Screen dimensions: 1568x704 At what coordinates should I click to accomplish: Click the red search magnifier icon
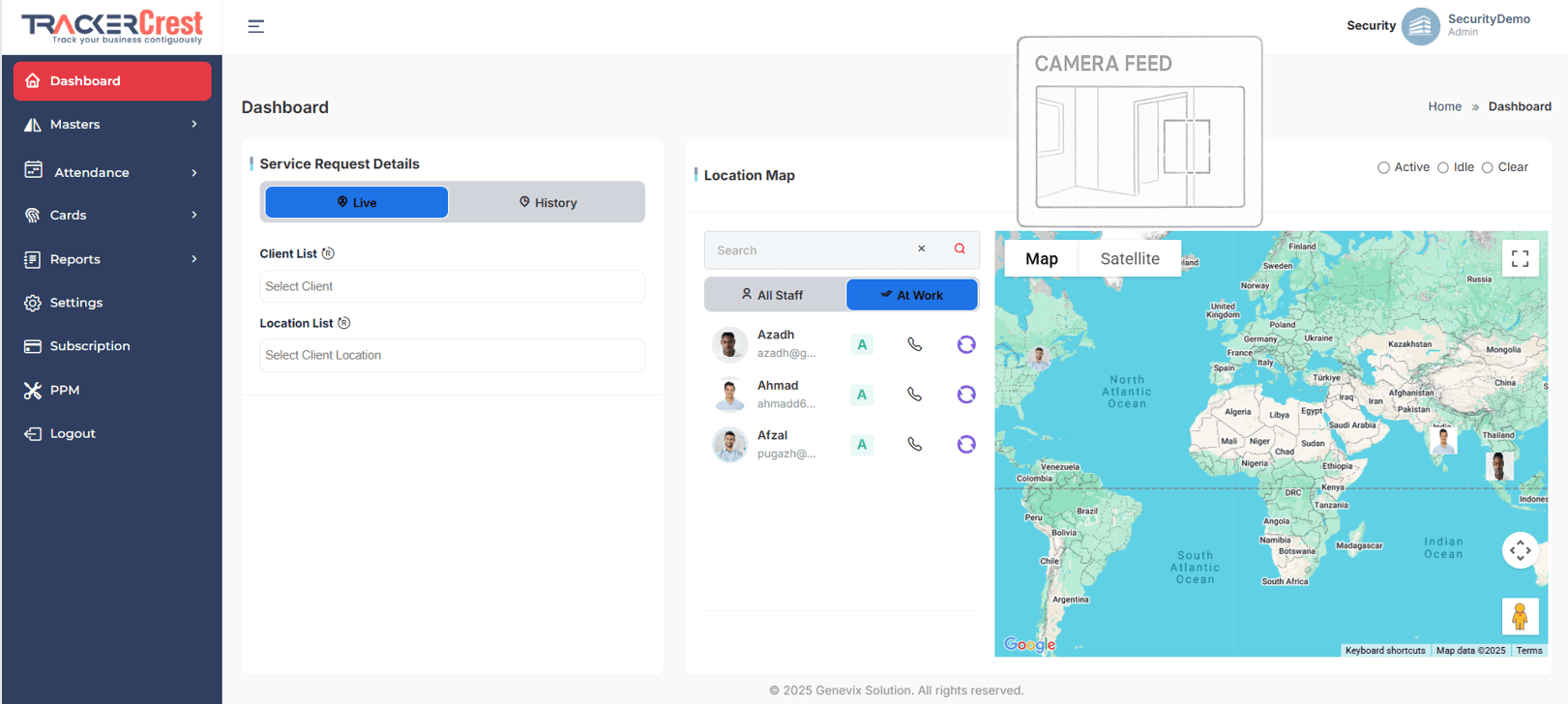coord(960,249)
